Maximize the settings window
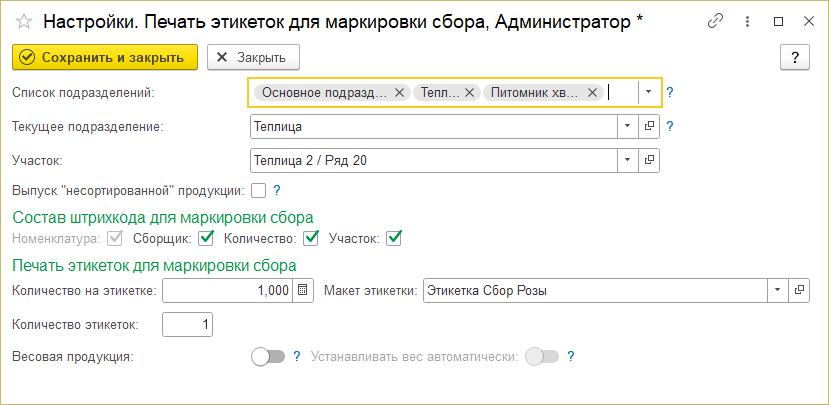The image size is (829, 405). pos(778,21)
